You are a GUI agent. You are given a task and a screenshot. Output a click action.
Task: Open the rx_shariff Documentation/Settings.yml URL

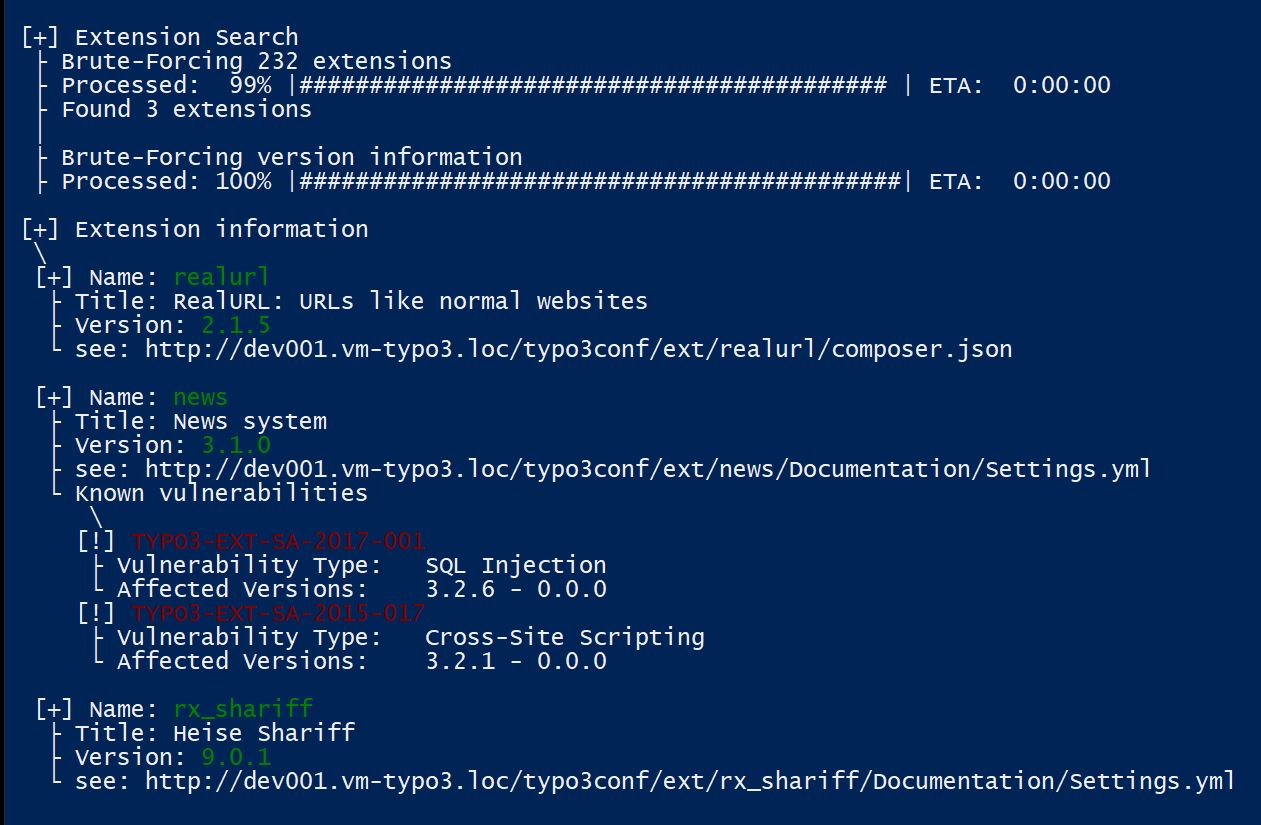coord(690,782)
